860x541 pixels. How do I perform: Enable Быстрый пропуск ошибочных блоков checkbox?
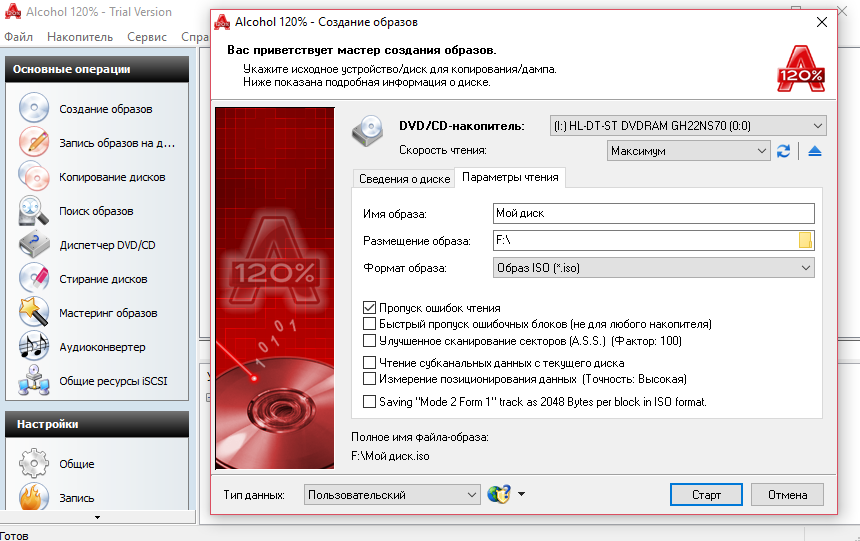pyautogui.click(x=370, y=324)
